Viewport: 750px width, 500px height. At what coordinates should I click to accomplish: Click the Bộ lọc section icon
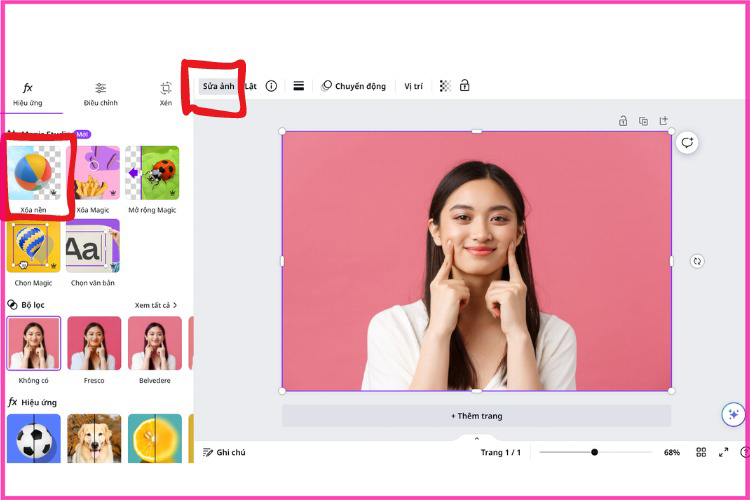(12, 305)
